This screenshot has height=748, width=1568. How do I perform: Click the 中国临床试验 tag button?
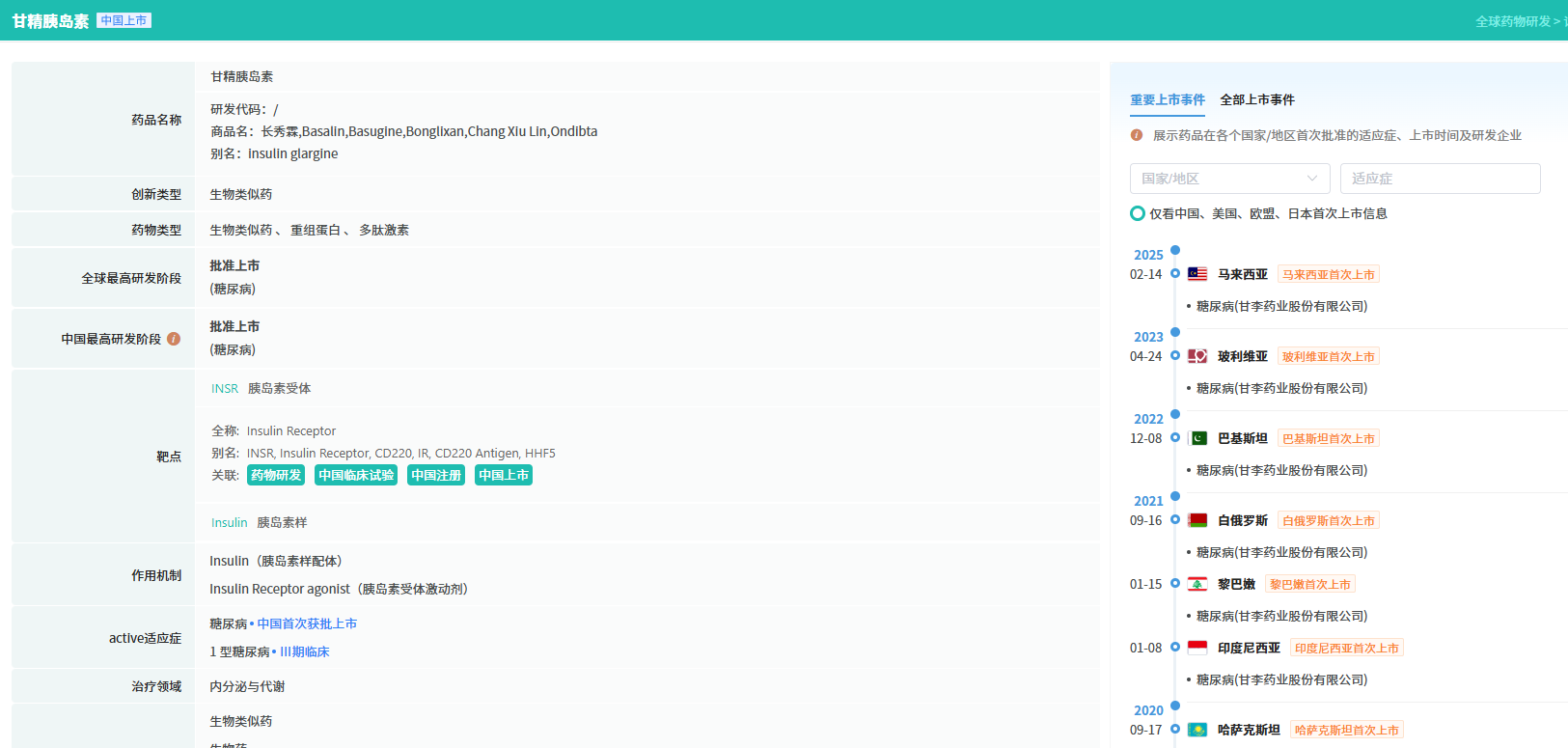pyautogui.click(x=356, y=475)
